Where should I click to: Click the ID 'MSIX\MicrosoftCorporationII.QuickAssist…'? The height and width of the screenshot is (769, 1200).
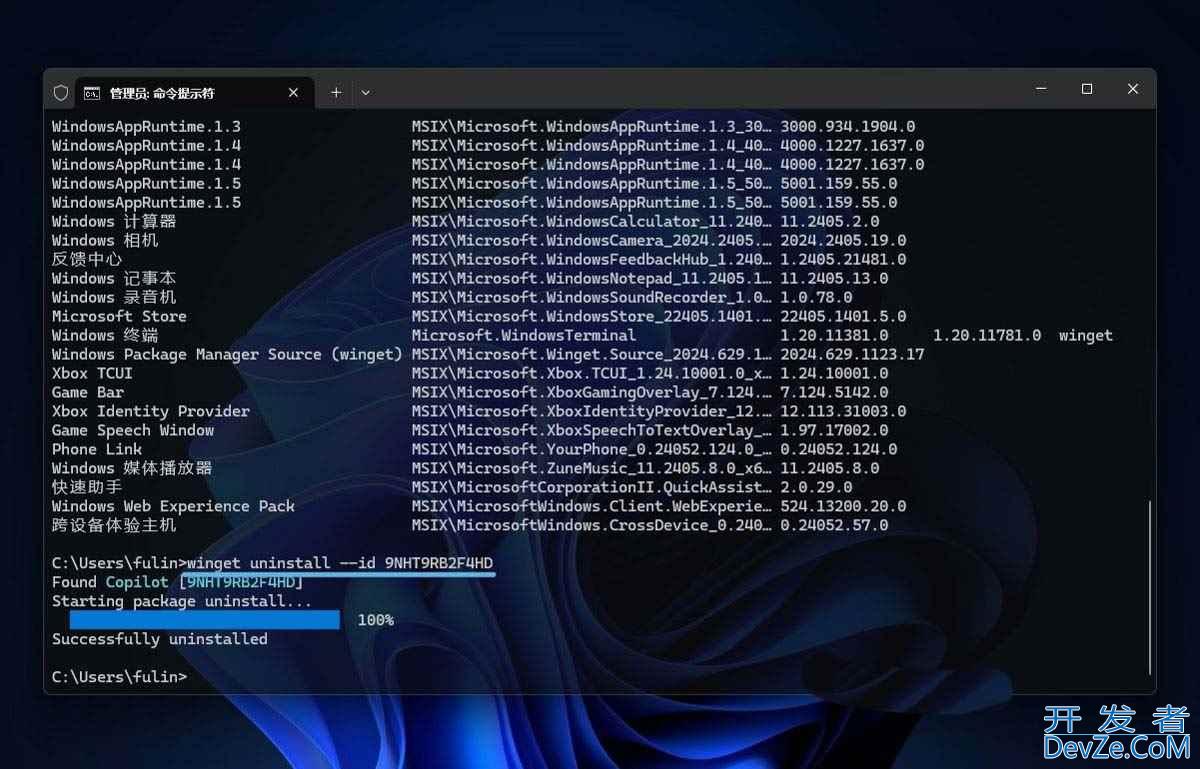click(x=592, y=487)
